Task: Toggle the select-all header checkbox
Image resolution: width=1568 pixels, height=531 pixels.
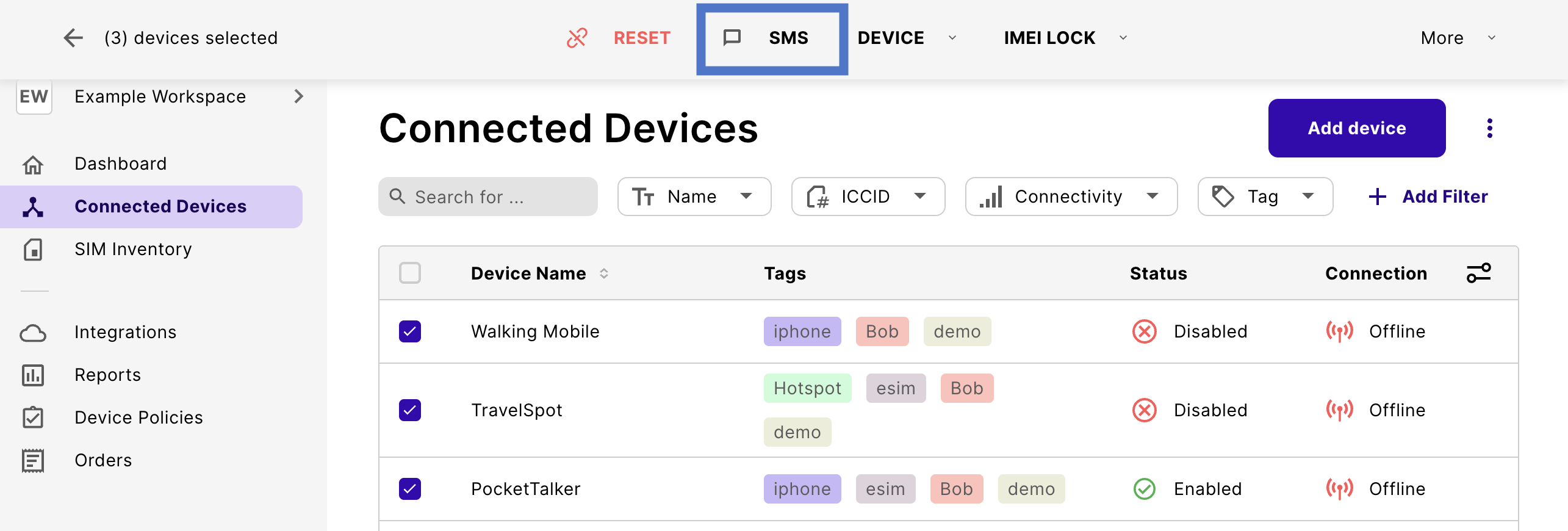Action: coord(410,273)
